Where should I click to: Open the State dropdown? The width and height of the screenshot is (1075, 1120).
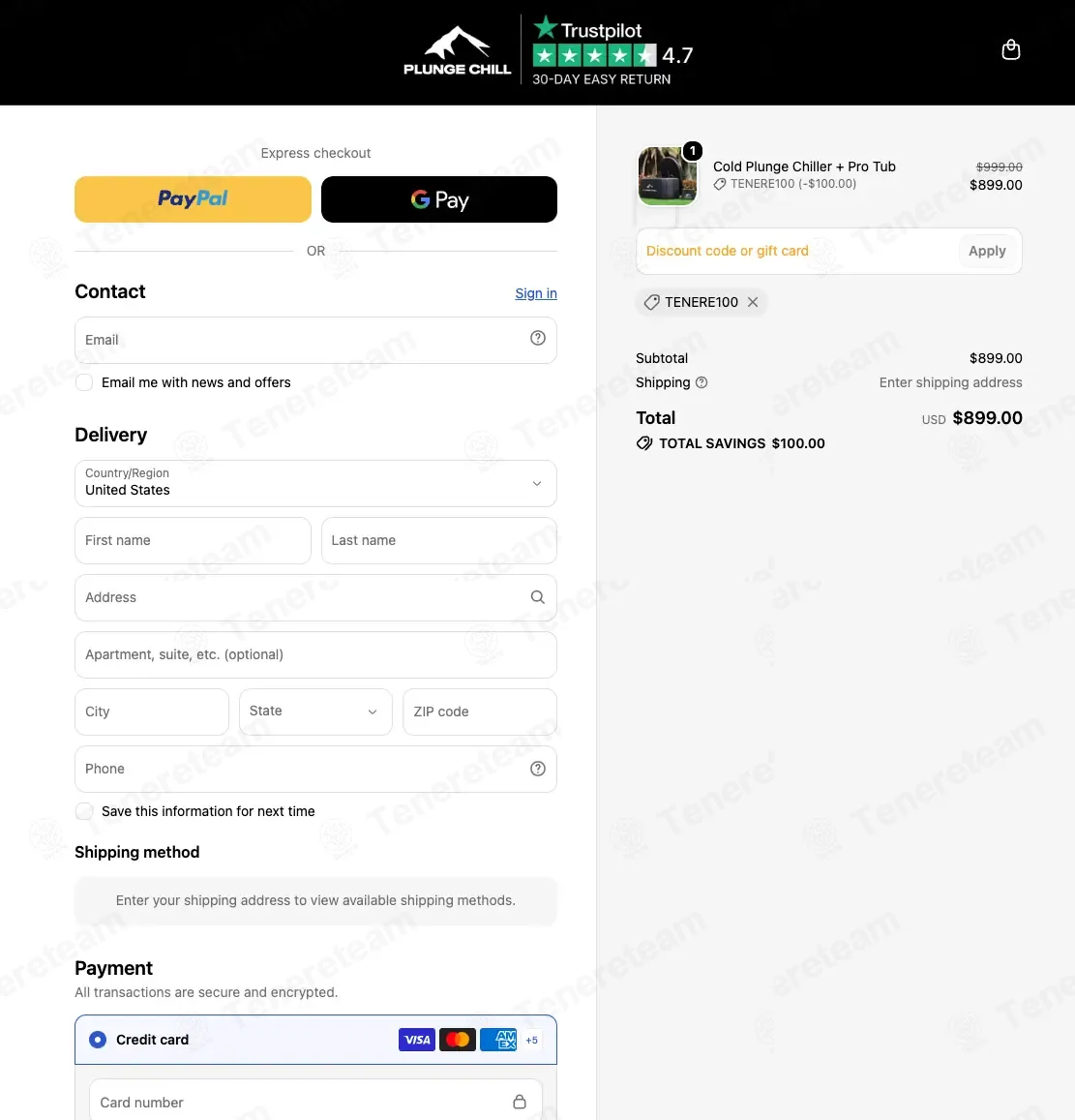click(x=315, y=712)
